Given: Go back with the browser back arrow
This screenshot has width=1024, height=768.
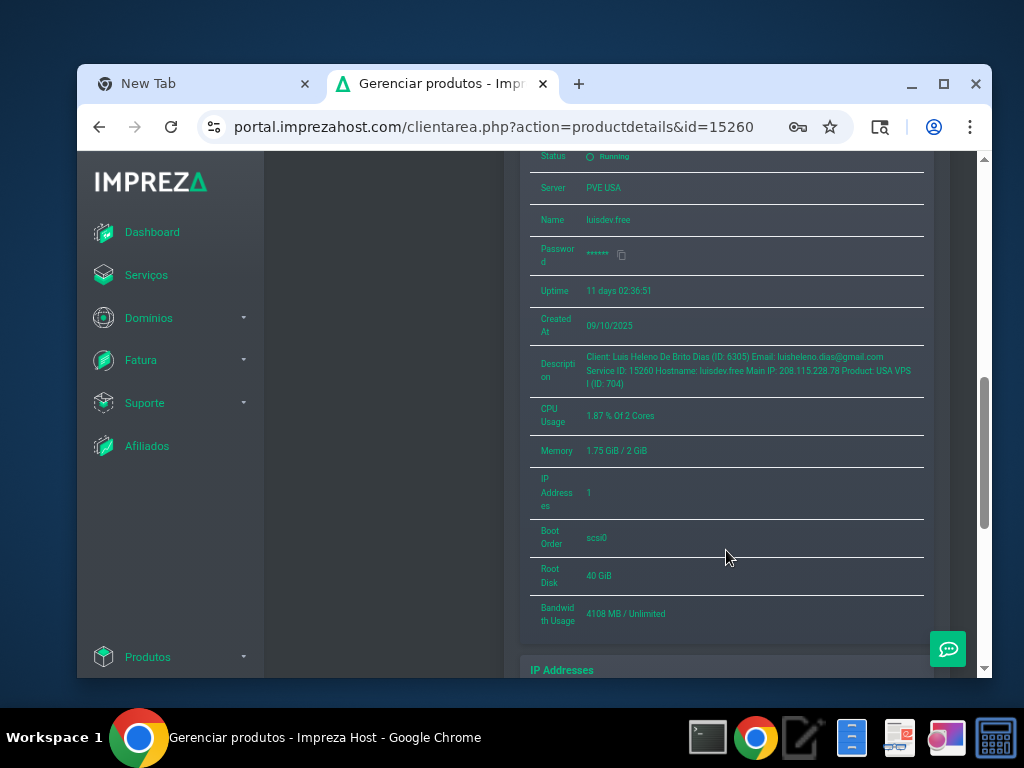Looking at the screenshot, I should point(99,127).
